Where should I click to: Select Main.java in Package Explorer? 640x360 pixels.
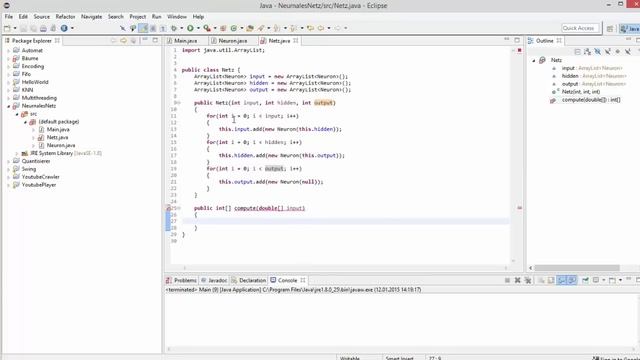pyautogui.click(x=58, y=129)
